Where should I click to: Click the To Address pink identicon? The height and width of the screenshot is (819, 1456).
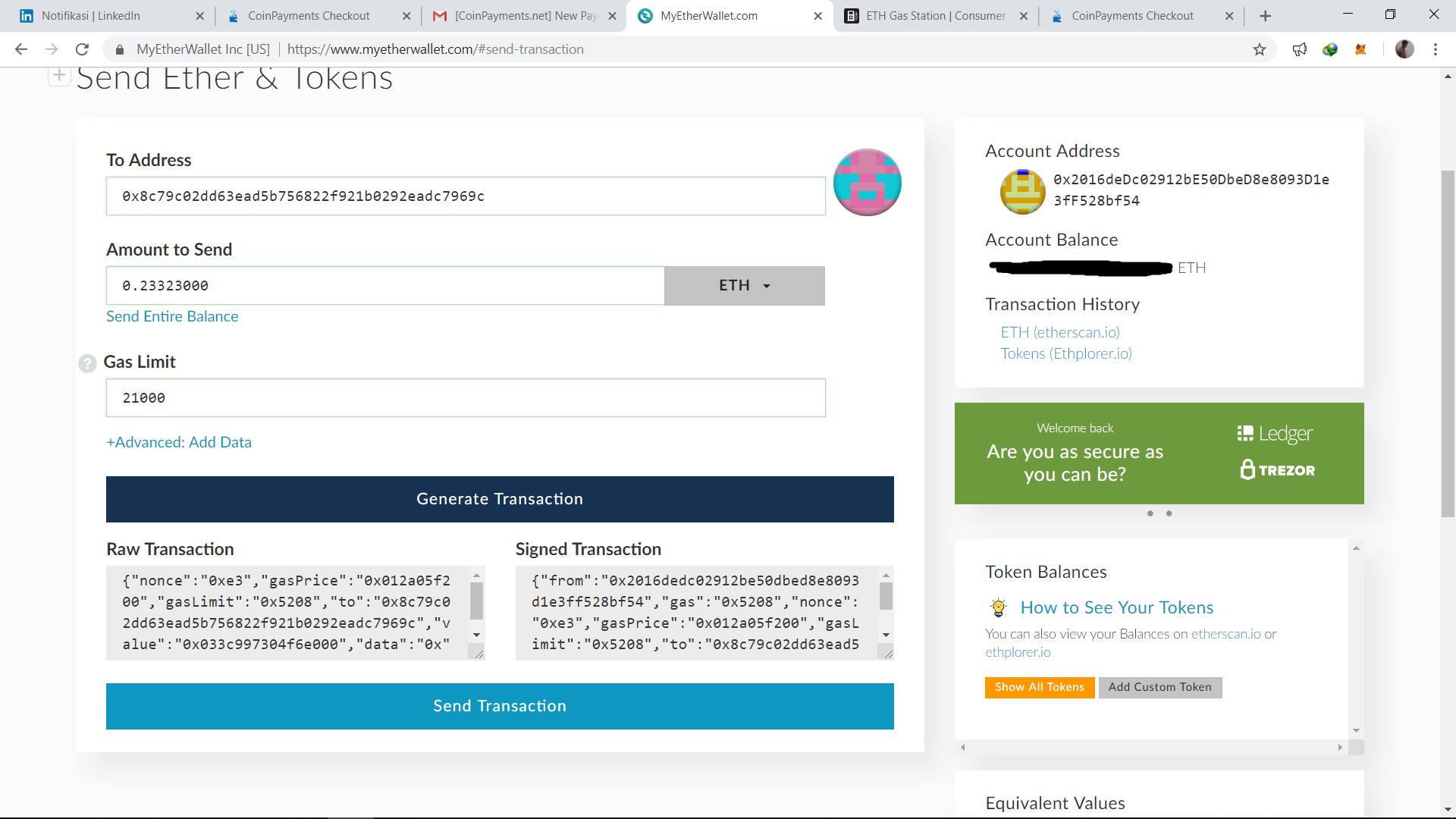(867, 182)
